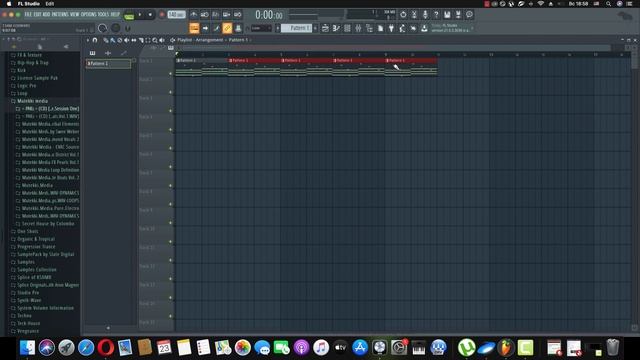
Task: Toggle wait for input before playing
Action: point(204,15)
